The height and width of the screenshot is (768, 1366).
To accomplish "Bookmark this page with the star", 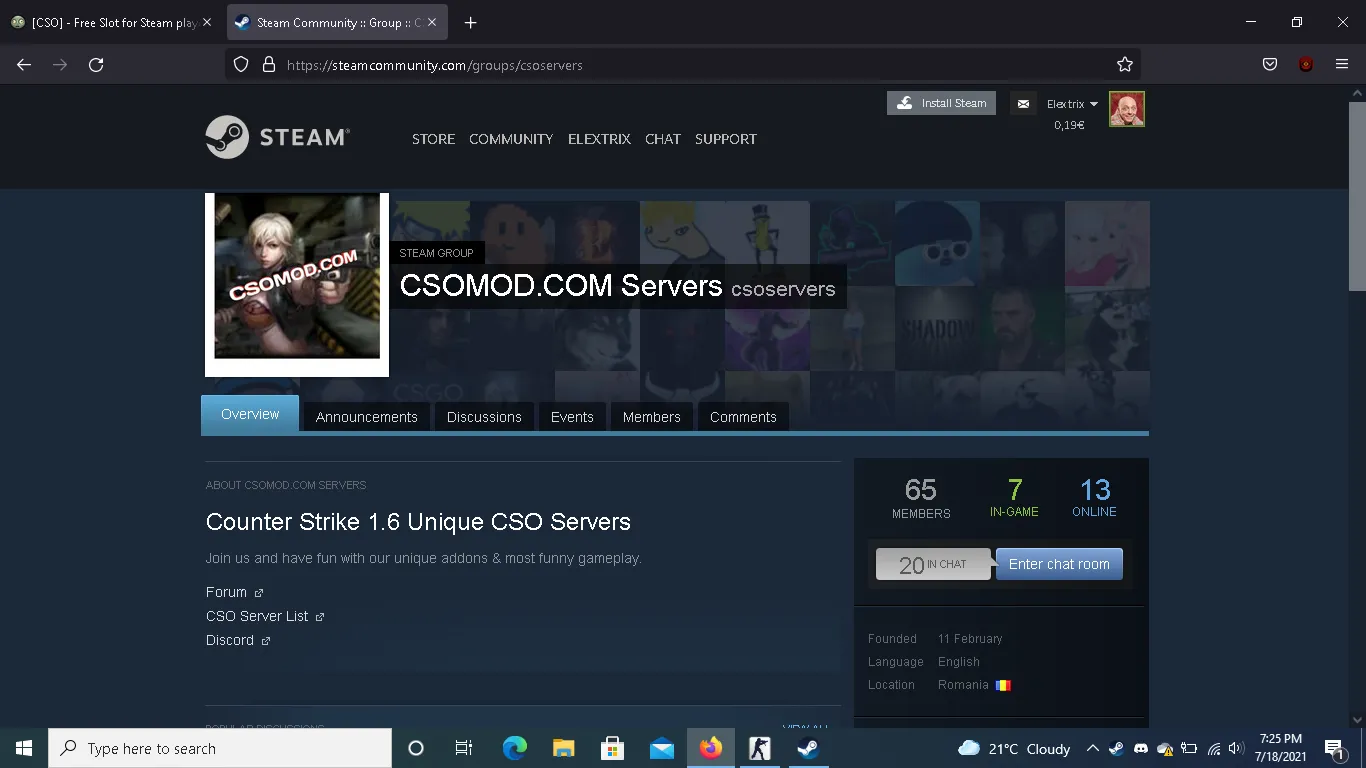I will 1125,65.
